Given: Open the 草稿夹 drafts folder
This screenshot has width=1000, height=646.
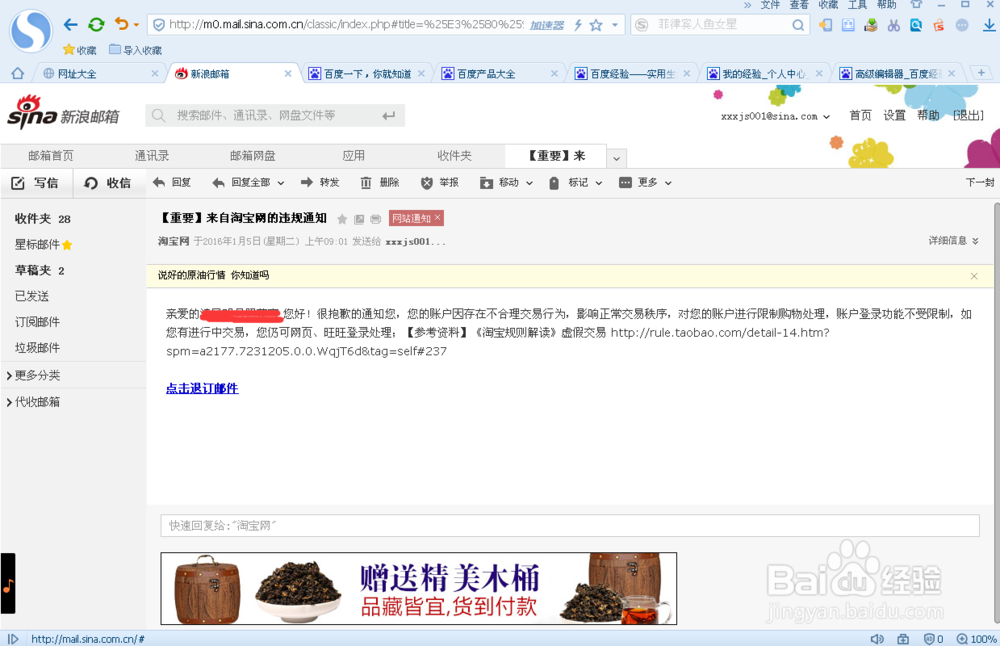Looking at the screenshot, I should [x=40, y=270].
